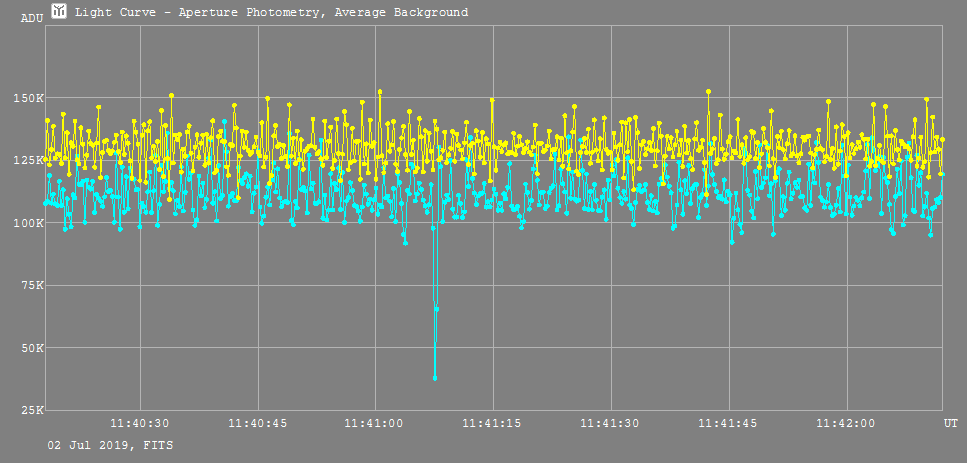Image resolution: width=967 pixels, height=463 pixels.
Task: Click the UT axis label
Action: pos(951,423)
